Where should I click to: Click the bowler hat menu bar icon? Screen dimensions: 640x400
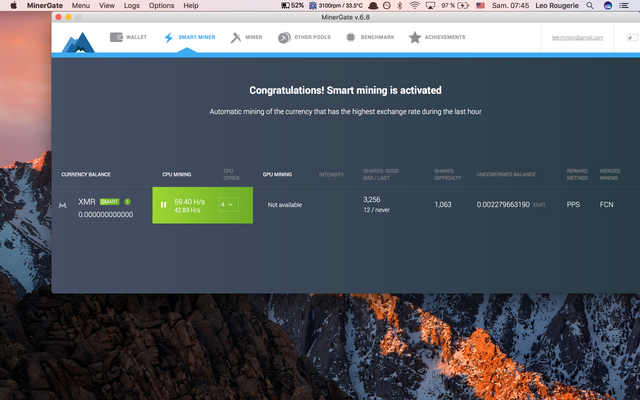click(373, 5)
